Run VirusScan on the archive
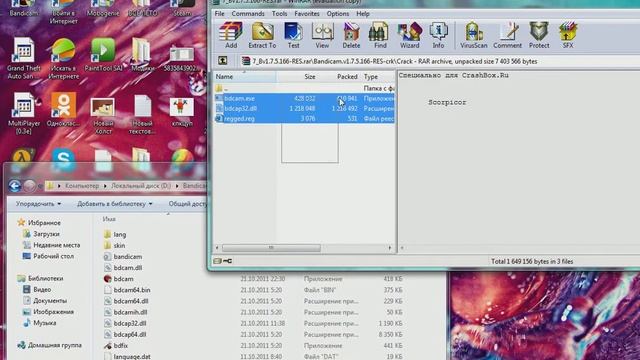 tap(473, 36)
